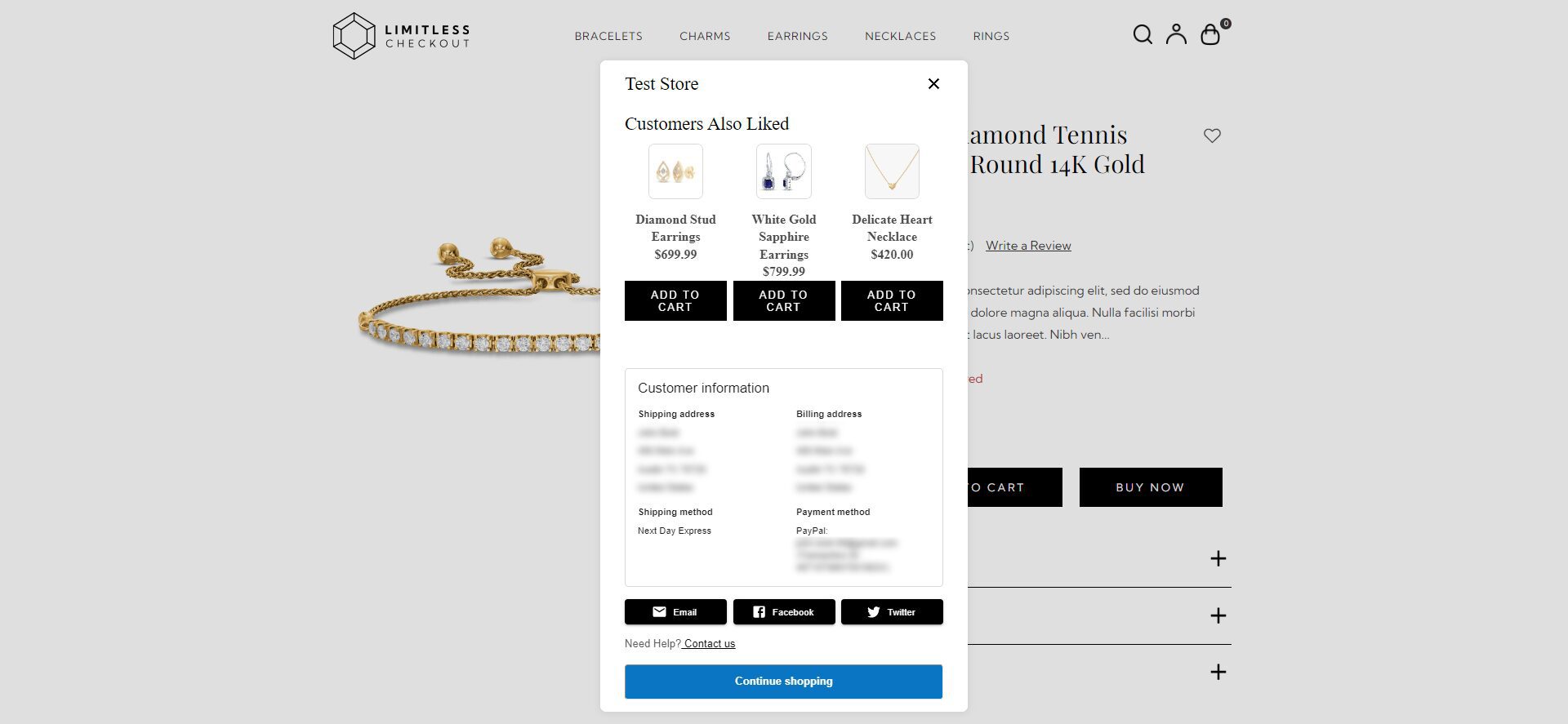1568x724 pixels.
Task: Share on Twitter button
Action: coord(892,612)
